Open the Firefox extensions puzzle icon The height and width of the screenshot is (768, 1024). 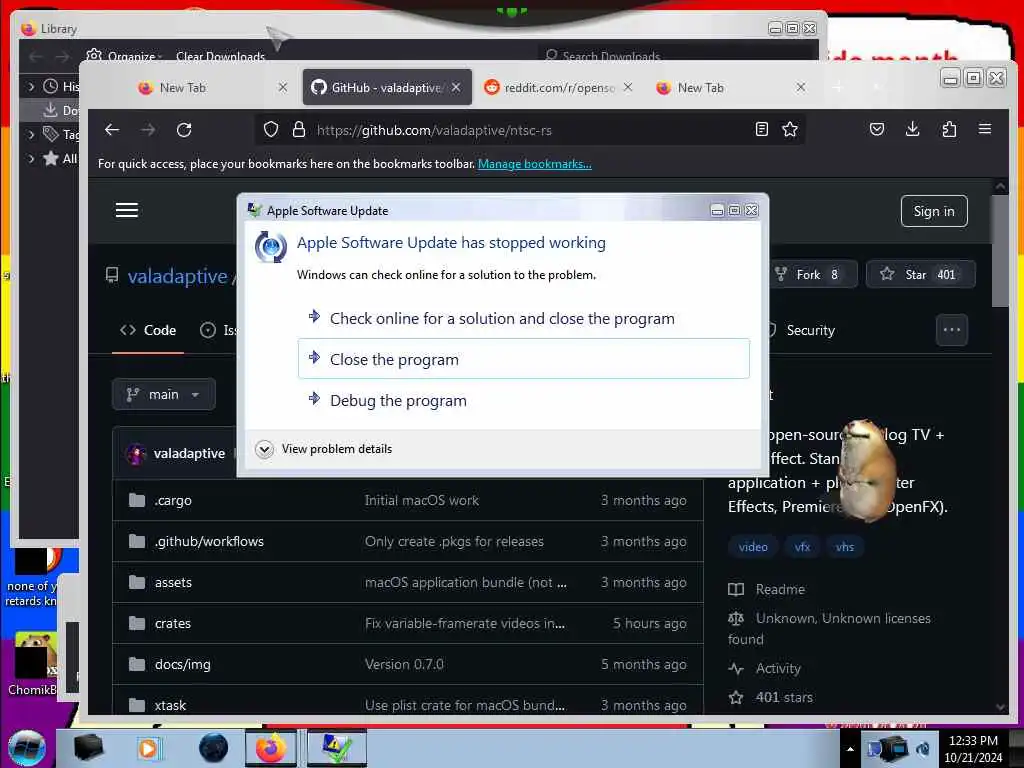point(949,129)
